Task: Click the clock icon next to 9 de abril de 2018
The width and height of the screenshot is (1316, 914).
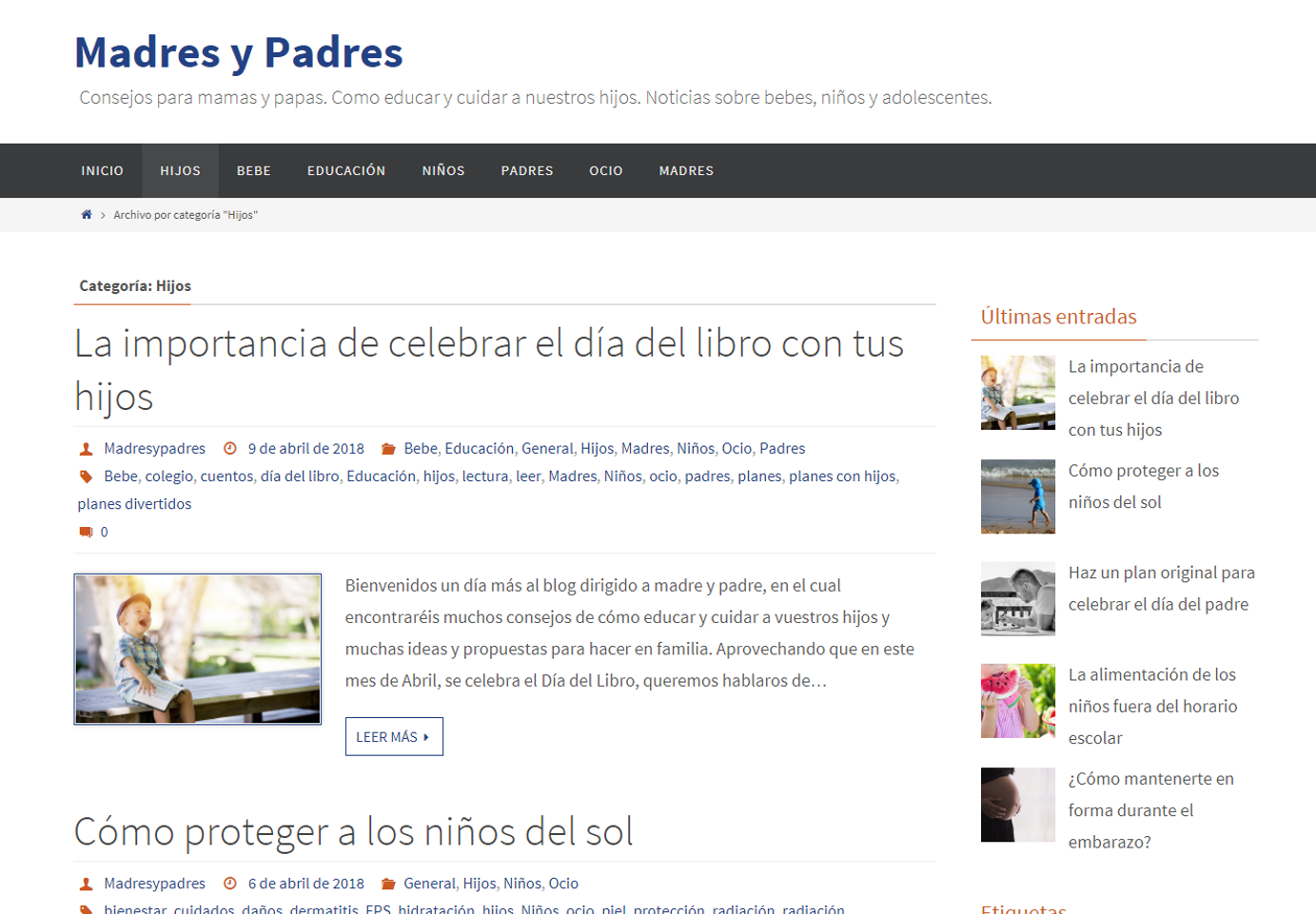Action: 230,449
